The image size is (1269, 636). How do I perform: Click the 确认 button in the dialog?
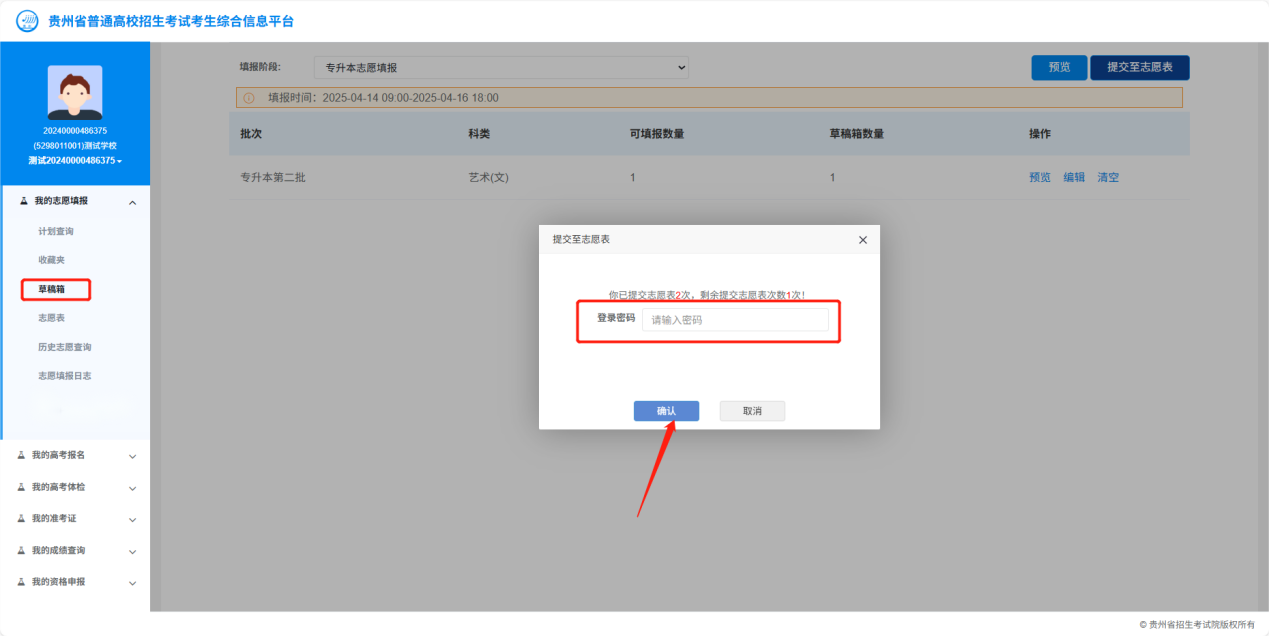666,411
